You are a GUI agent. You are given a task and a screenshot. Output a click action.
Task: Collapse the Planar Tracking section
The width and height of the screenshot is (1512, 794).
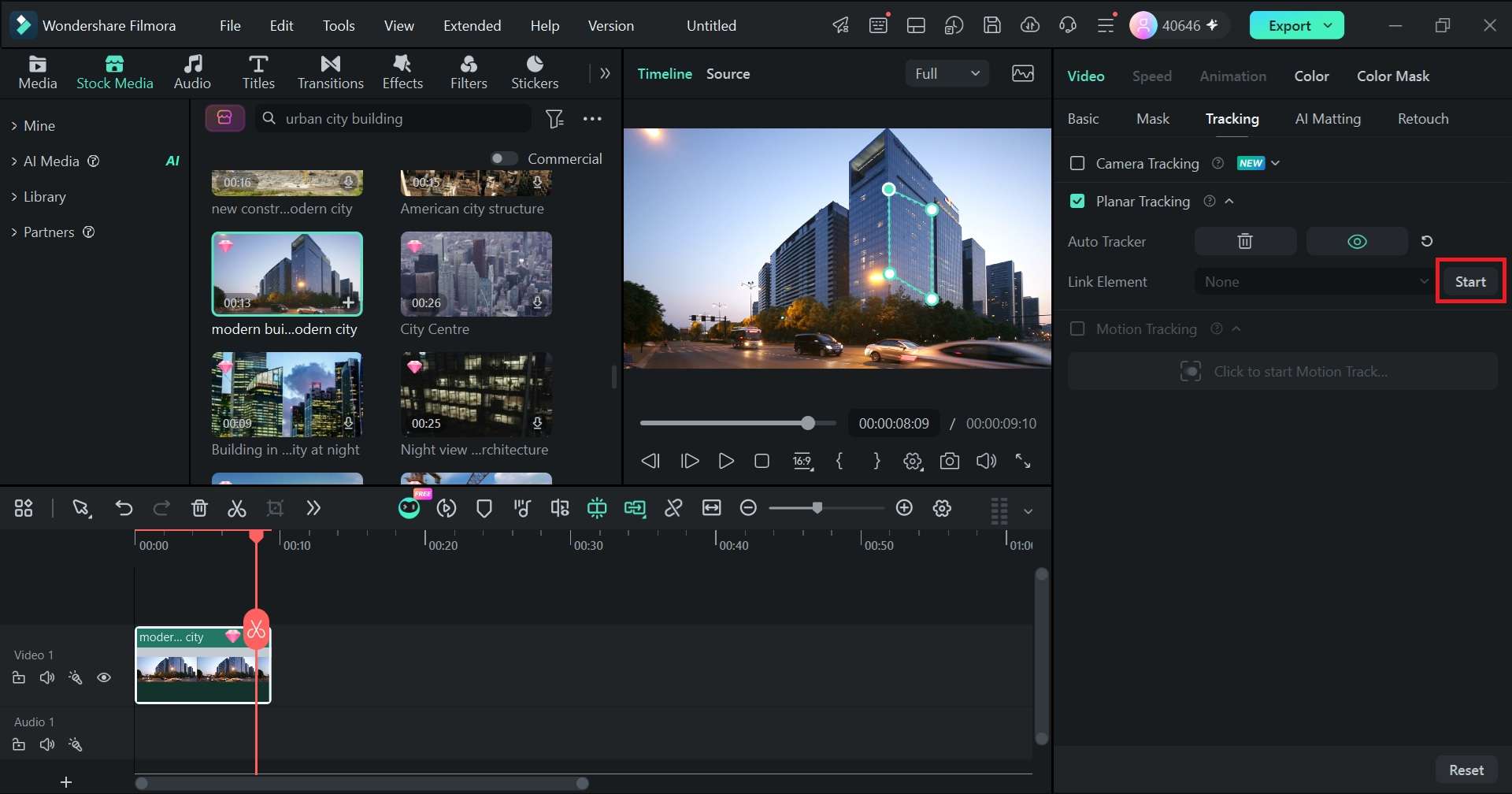pyautogui.click(x=1229, y=201)
